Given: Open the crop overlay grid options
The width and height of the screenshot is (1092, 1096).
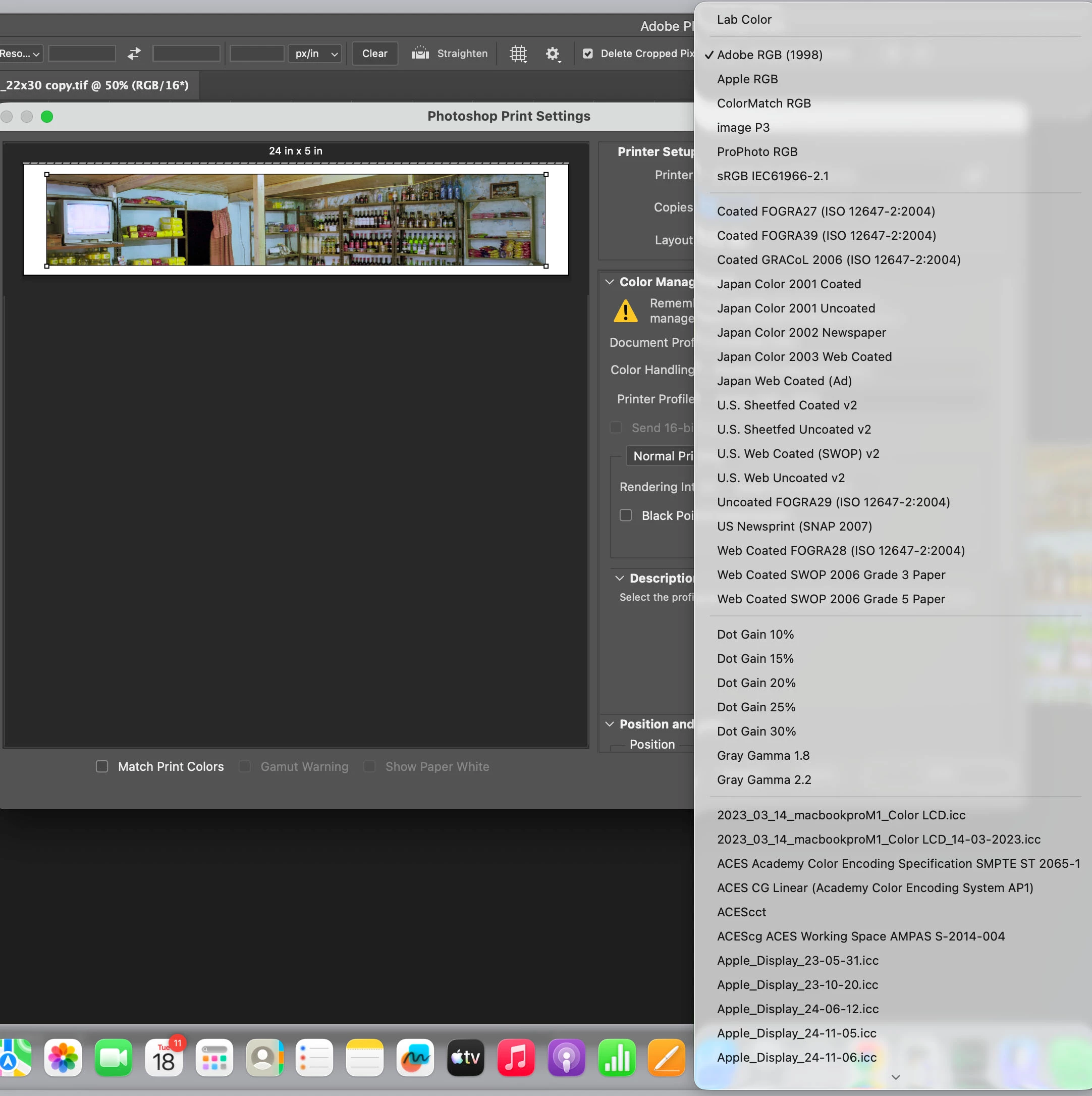Looking at the screenshot, I should tap(518, 54).
